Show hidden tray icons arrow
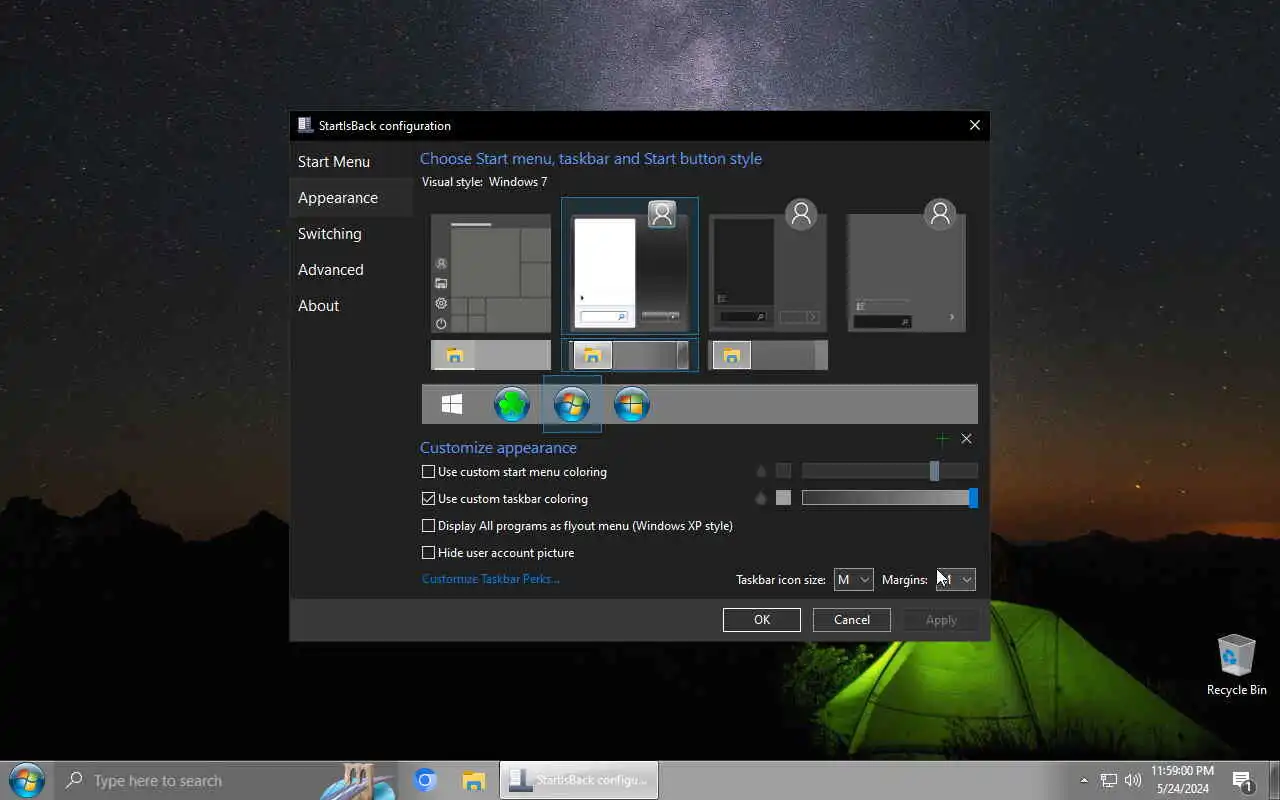This screenshot has width=1280, height=800. [1084, 780]
